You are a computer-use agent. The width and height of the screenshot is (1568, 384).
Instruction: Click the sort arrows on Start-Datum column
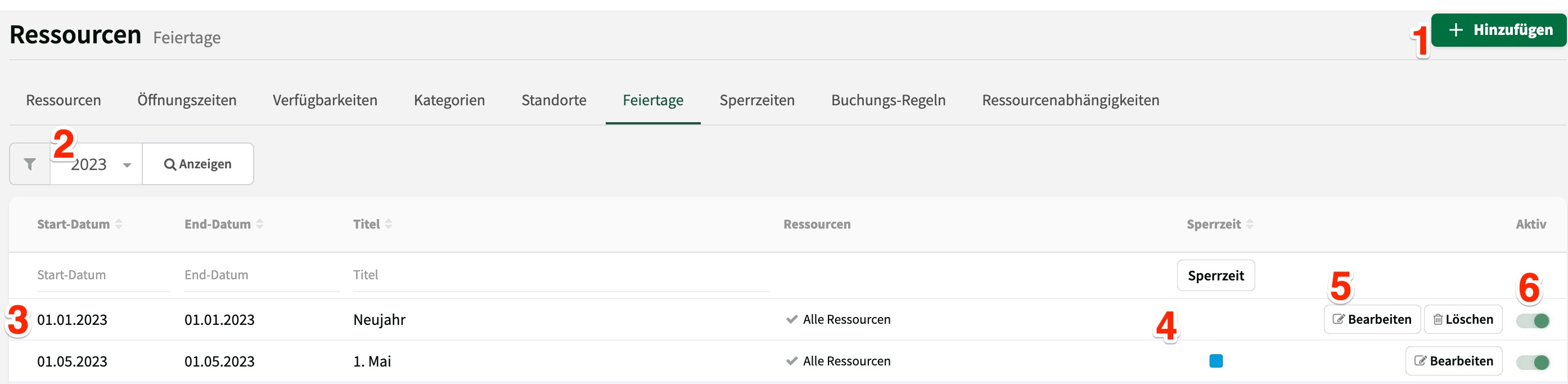click(120, 224)
